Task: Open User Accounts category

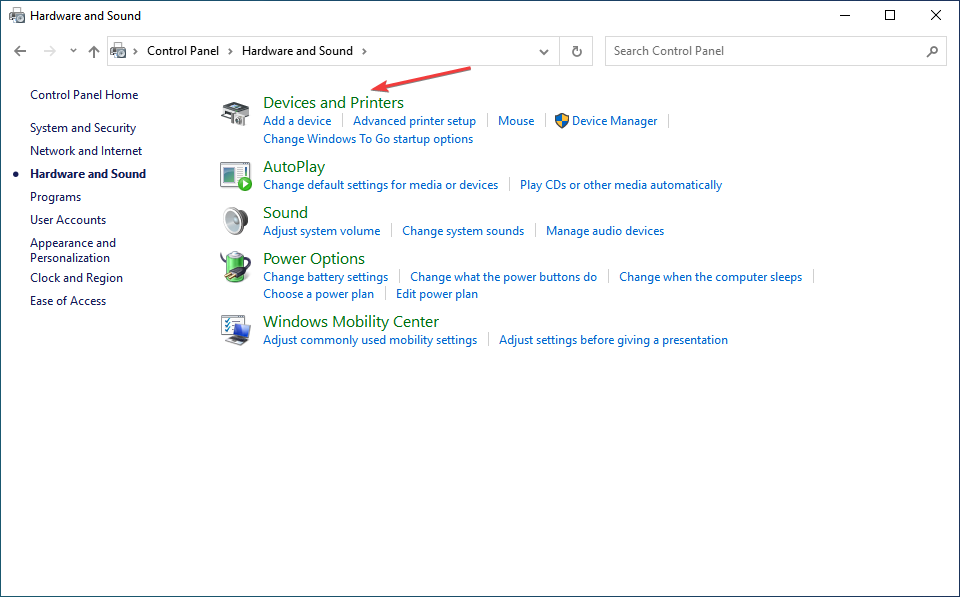Action: [x=68, y=220]
